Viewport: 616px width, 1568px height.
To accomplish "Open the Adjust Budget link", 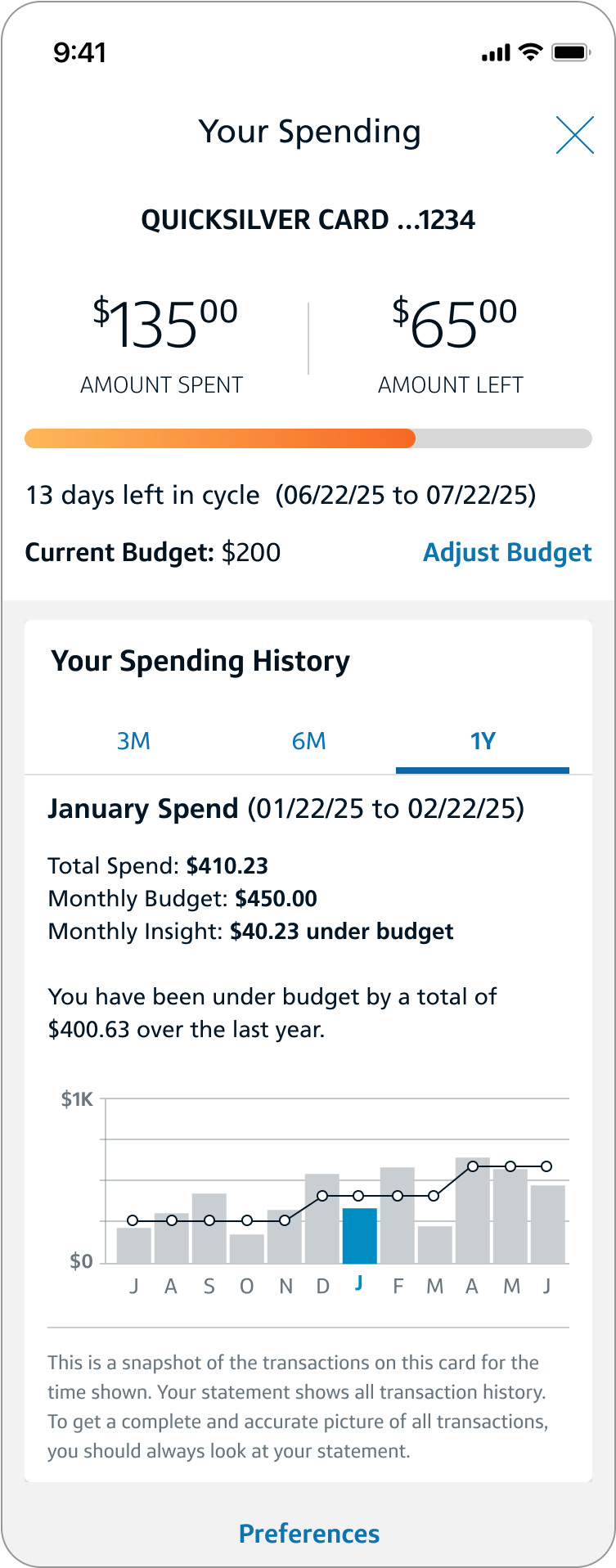I will [x=507, y=553].
